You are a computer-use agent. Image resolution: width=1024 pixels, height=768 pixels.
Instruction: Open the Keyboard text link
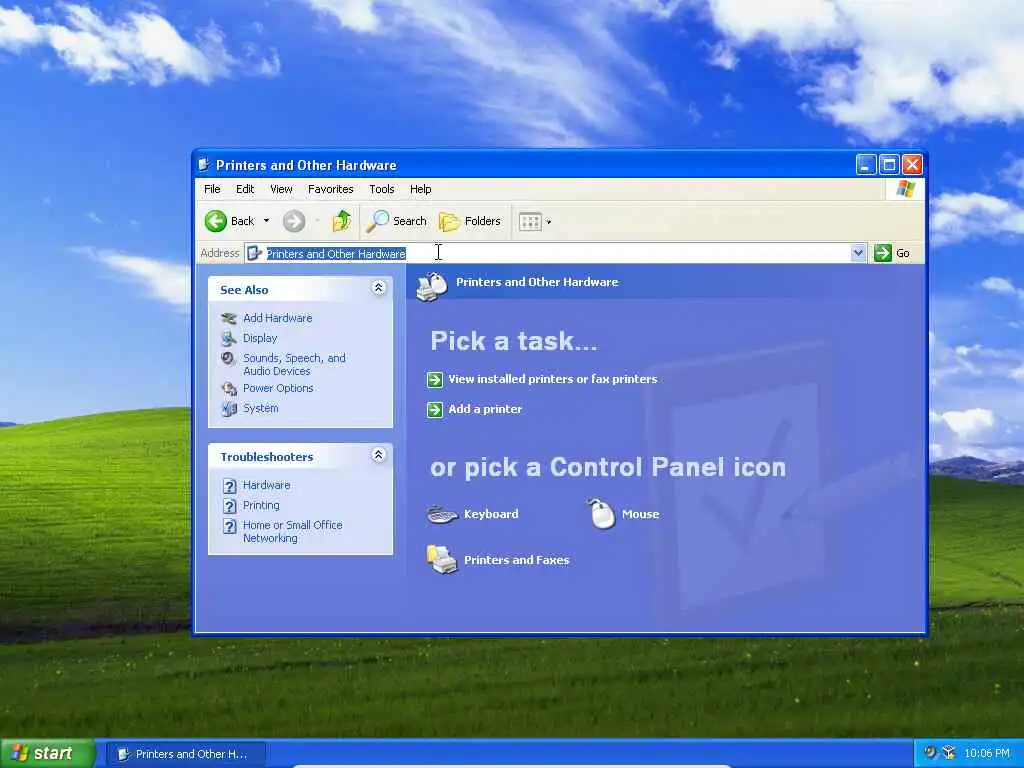tap(491, 514)
